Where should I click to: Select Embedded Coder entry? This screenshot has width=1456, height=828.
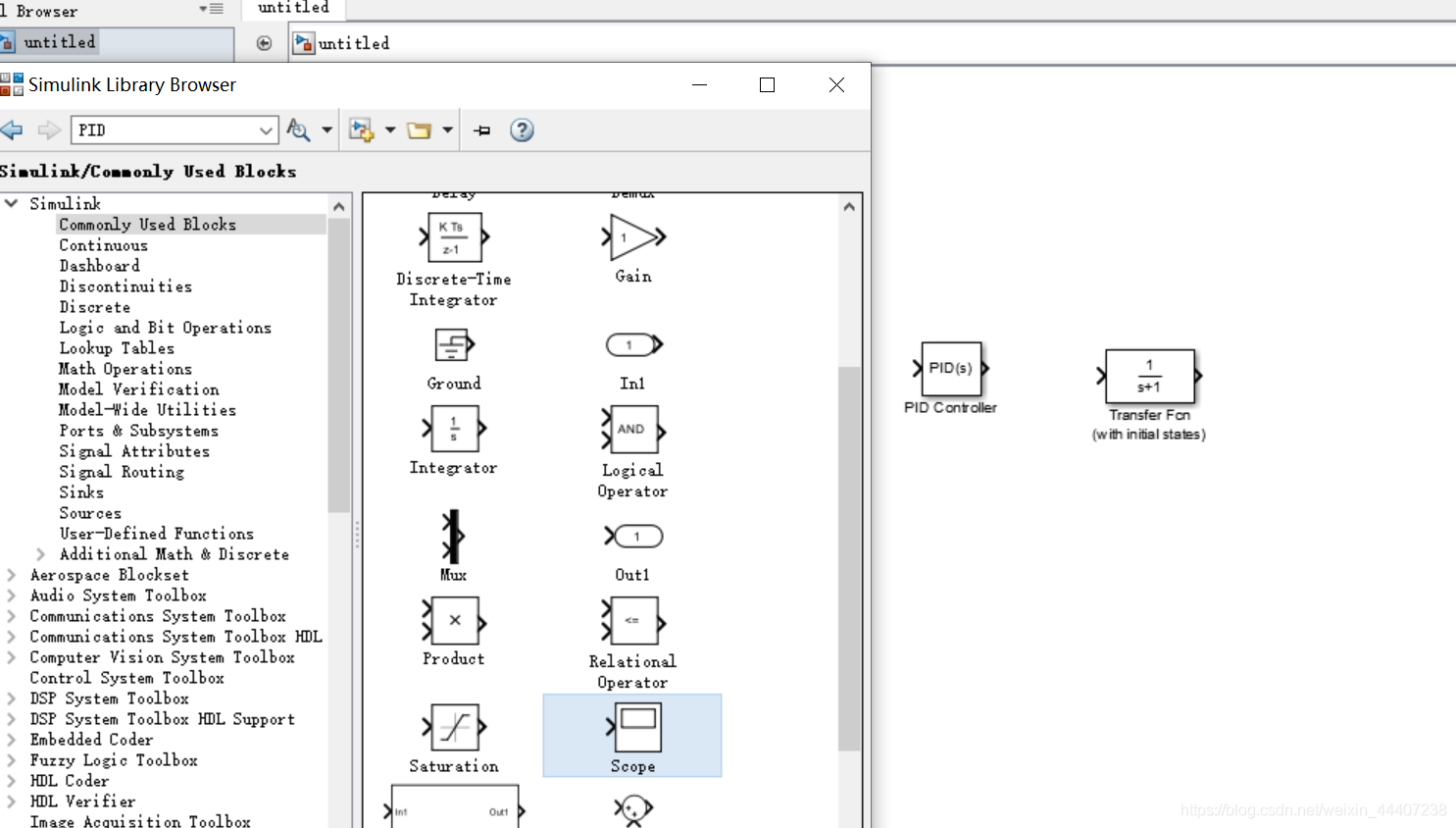point(91,740)
